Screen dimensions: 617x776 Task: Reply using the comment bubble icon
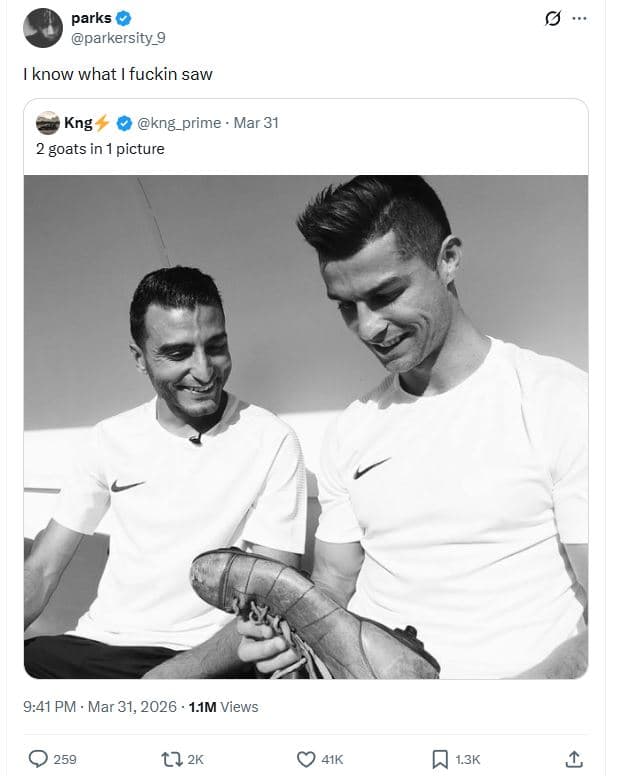tap(38, 759)
